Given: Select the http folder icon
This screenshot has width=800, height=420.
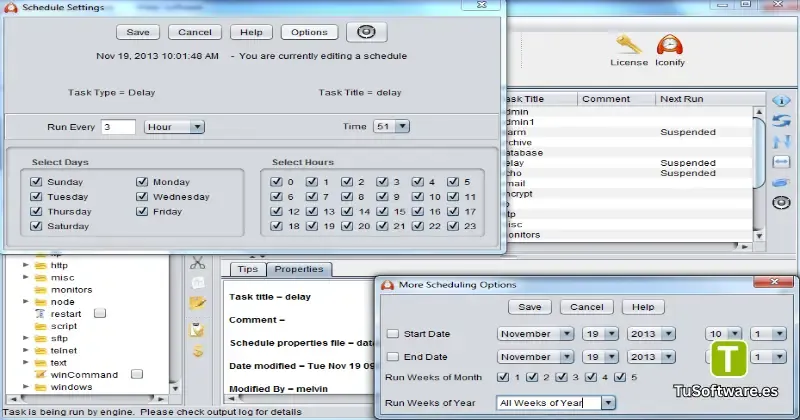Looking at the screenshot, I should click(x=41, y=265).
